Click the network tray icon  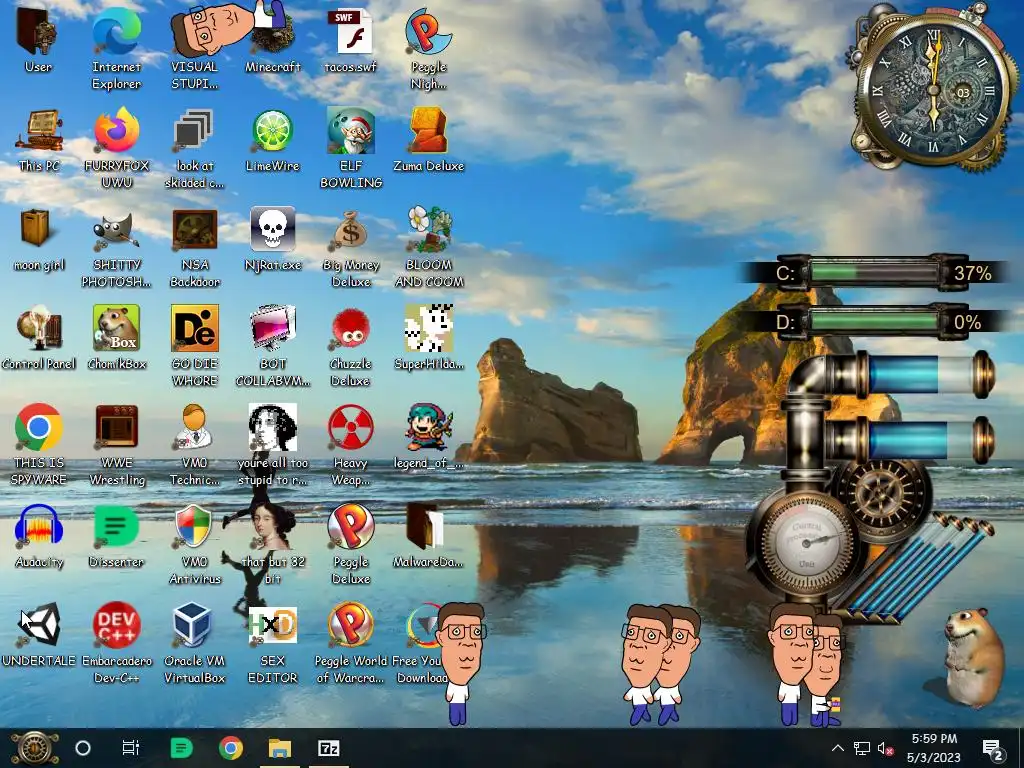[861, 748]
